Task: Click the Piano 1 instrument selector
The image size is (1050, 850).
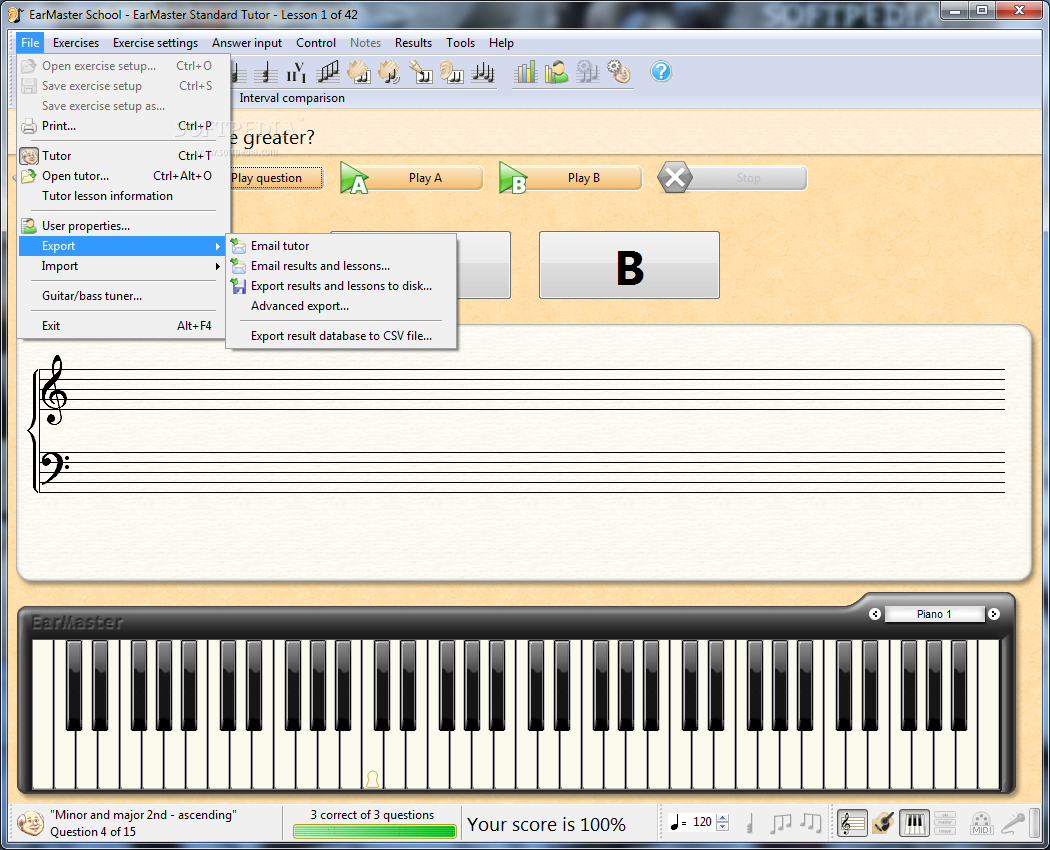Action: (x=934, y=614)
